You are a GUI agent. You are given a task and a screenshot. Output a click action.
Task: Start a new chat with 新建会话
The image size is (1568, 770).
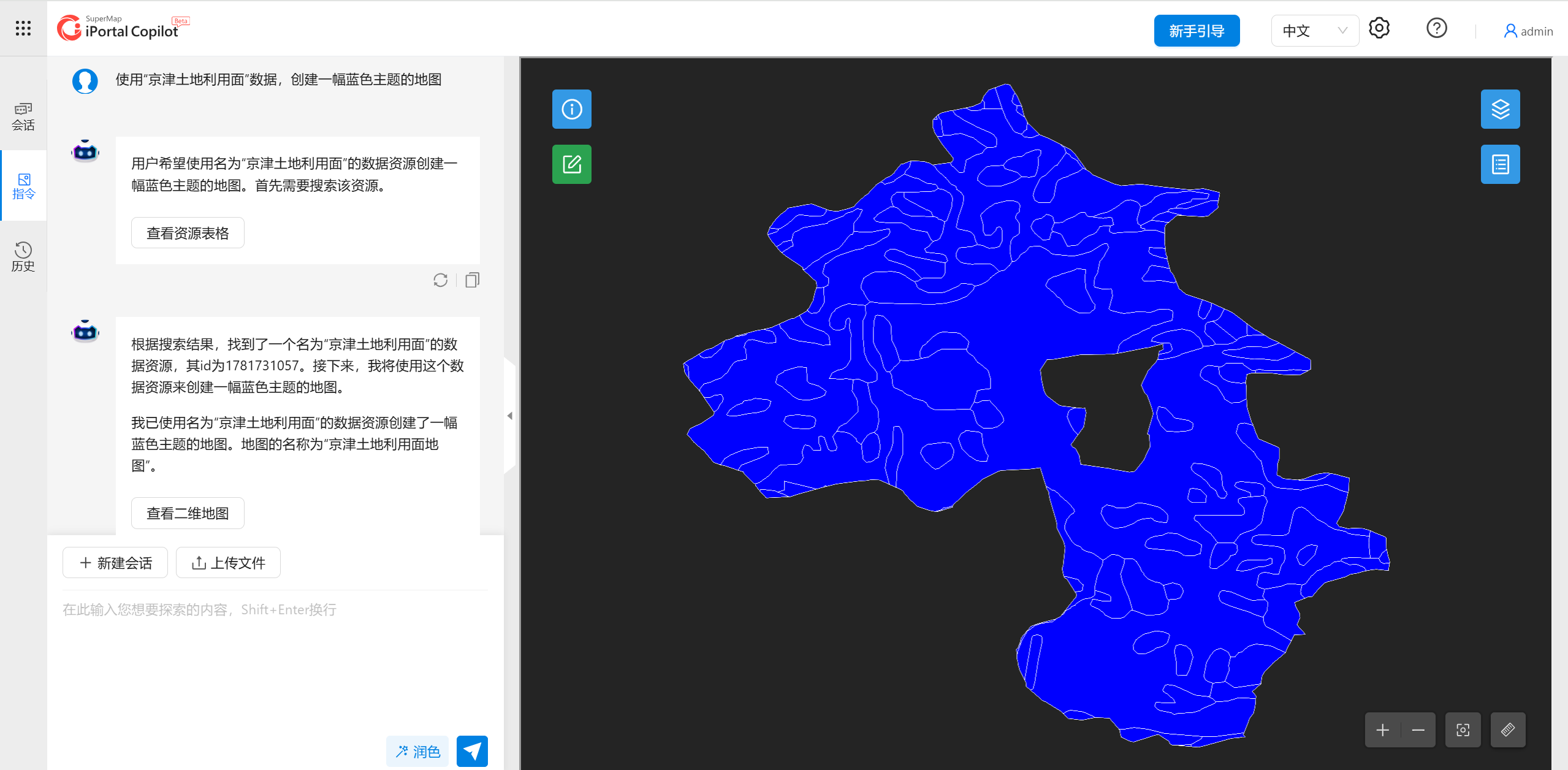(115, 563)
